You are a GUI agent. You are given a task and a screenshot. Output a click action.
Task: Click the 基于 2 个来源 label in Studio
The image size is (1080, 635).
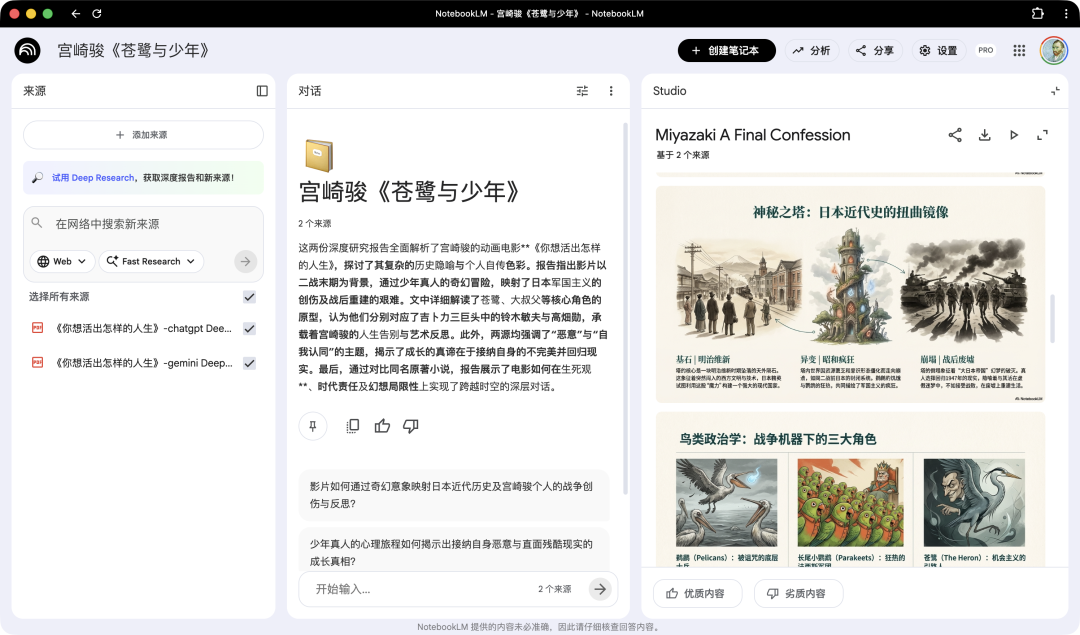pyautogui.click(x=683, y=155)
